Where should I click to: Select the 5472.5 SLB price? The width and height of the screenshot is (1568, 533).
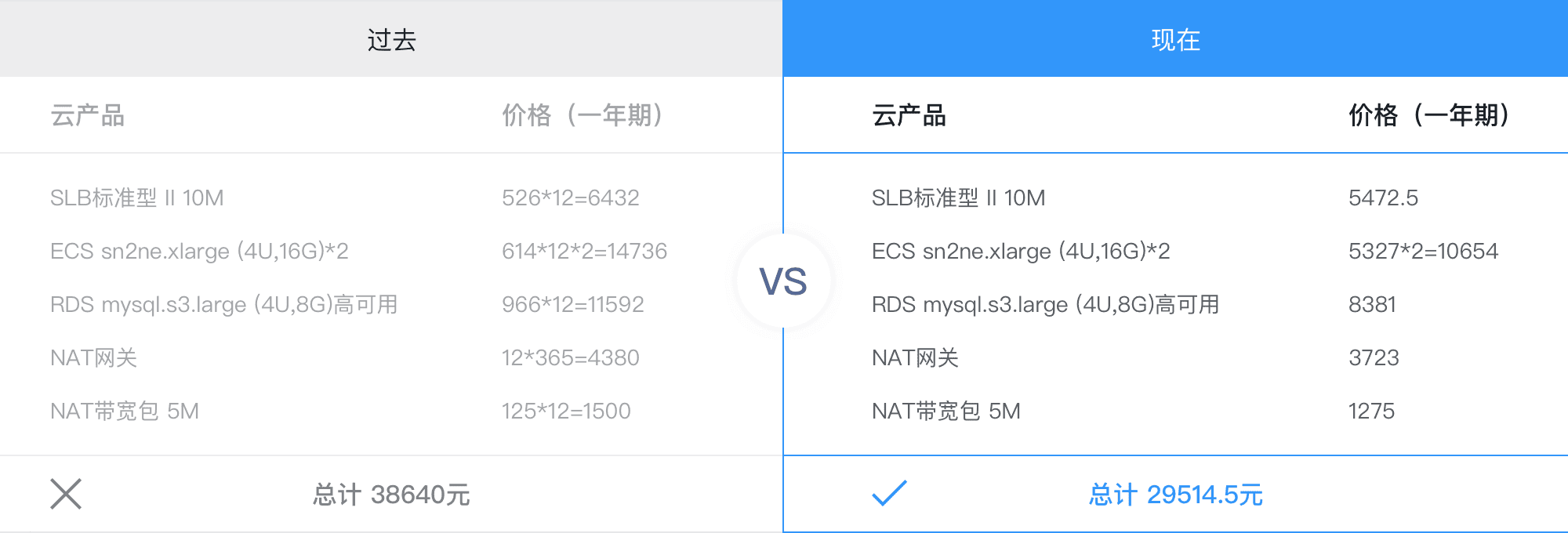[x=1383, y=198]
